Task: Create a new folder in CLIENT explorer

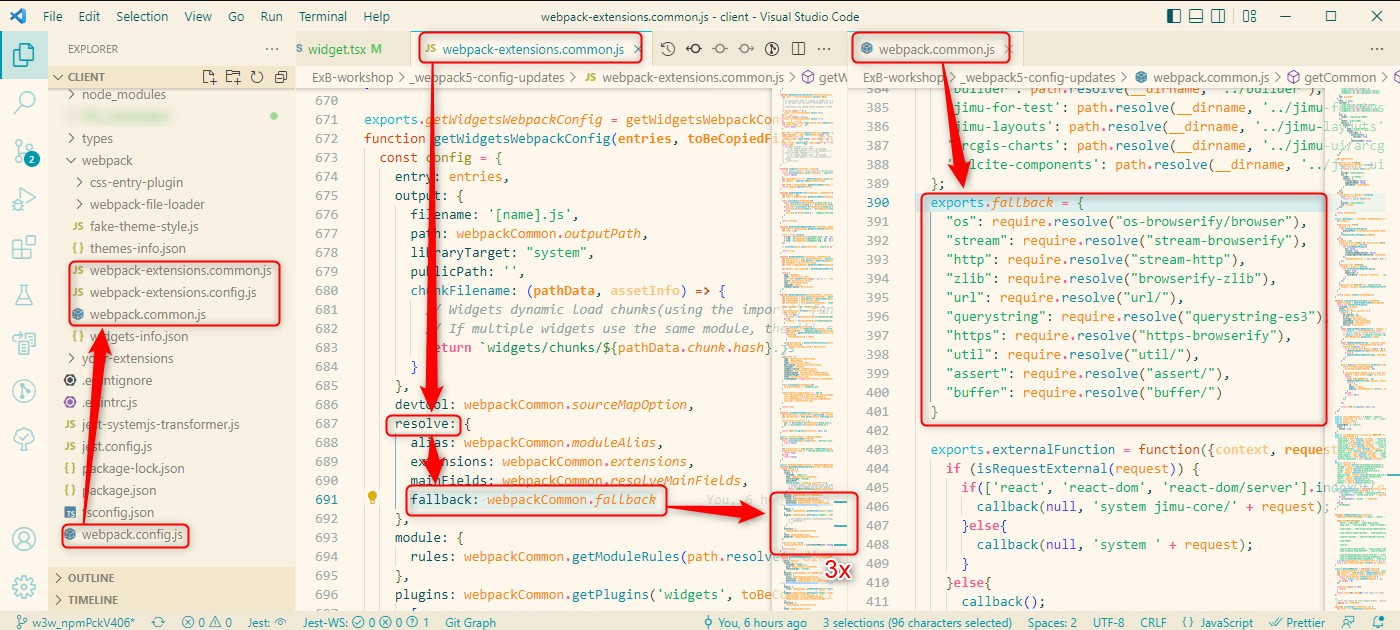Action: click(233, 77)
